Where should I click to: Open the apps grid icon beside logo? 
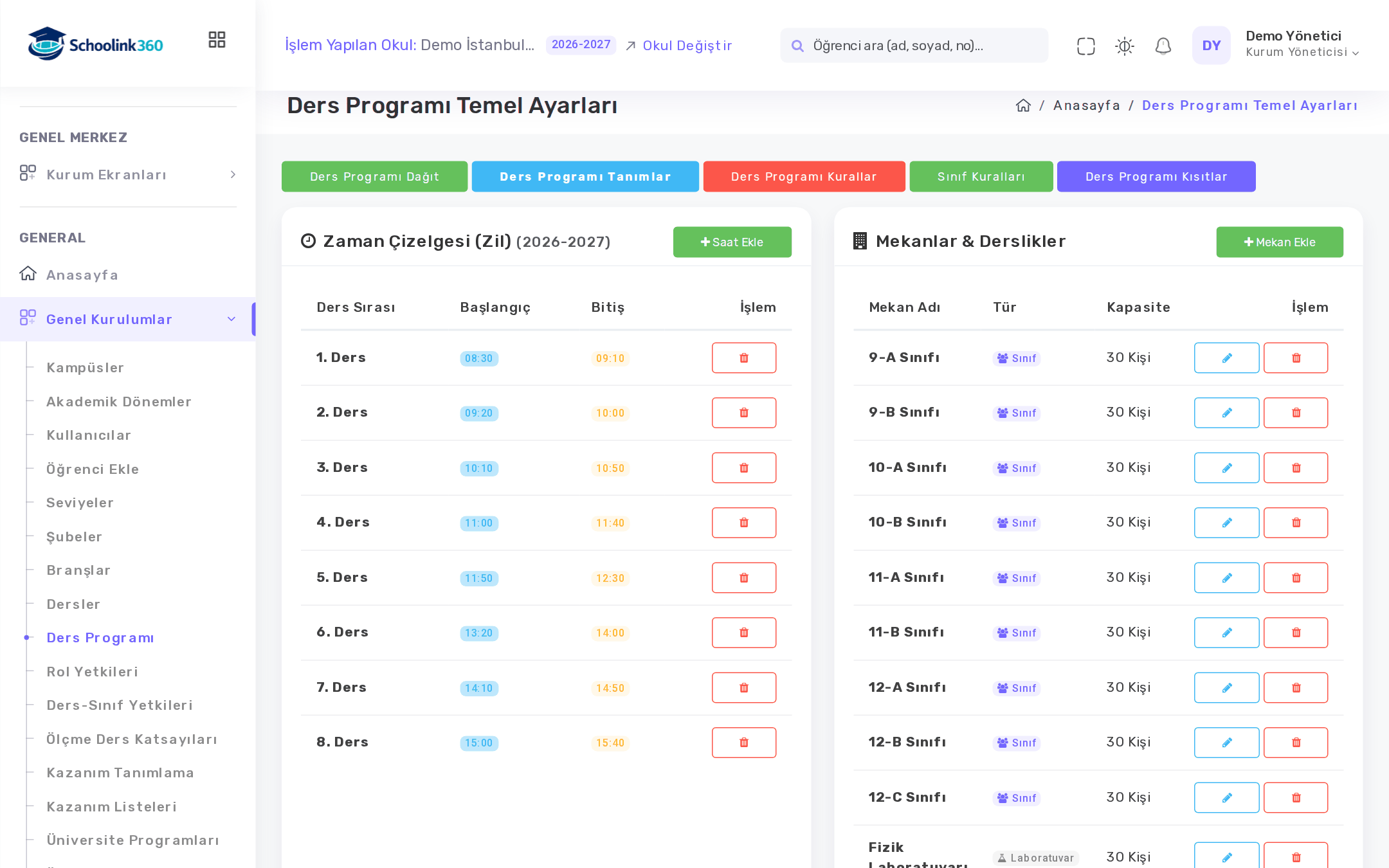click(217, 40)
